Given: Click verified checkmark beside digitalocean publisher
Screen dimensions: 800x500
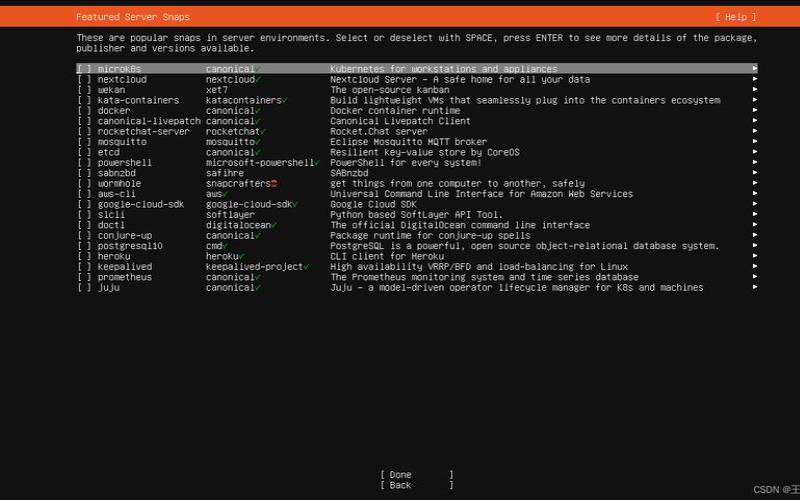Looking at the screenshot, I should (273, 225).
